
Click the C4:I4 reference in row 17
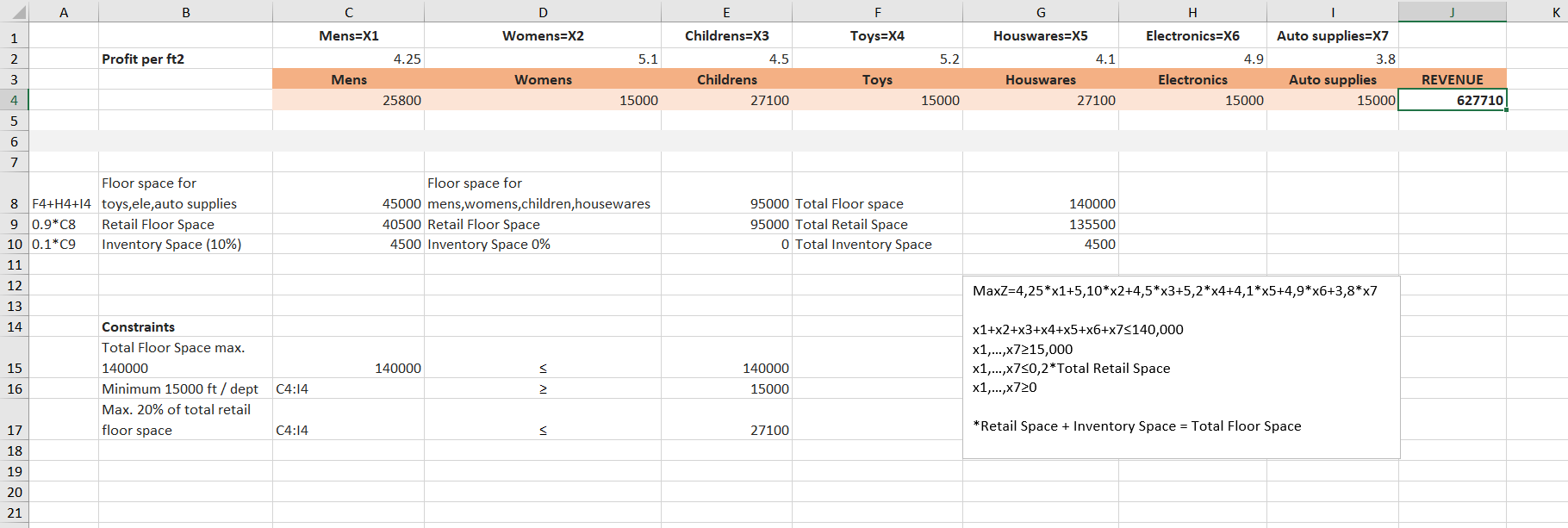pyautogui.click(x=348, y=419)
